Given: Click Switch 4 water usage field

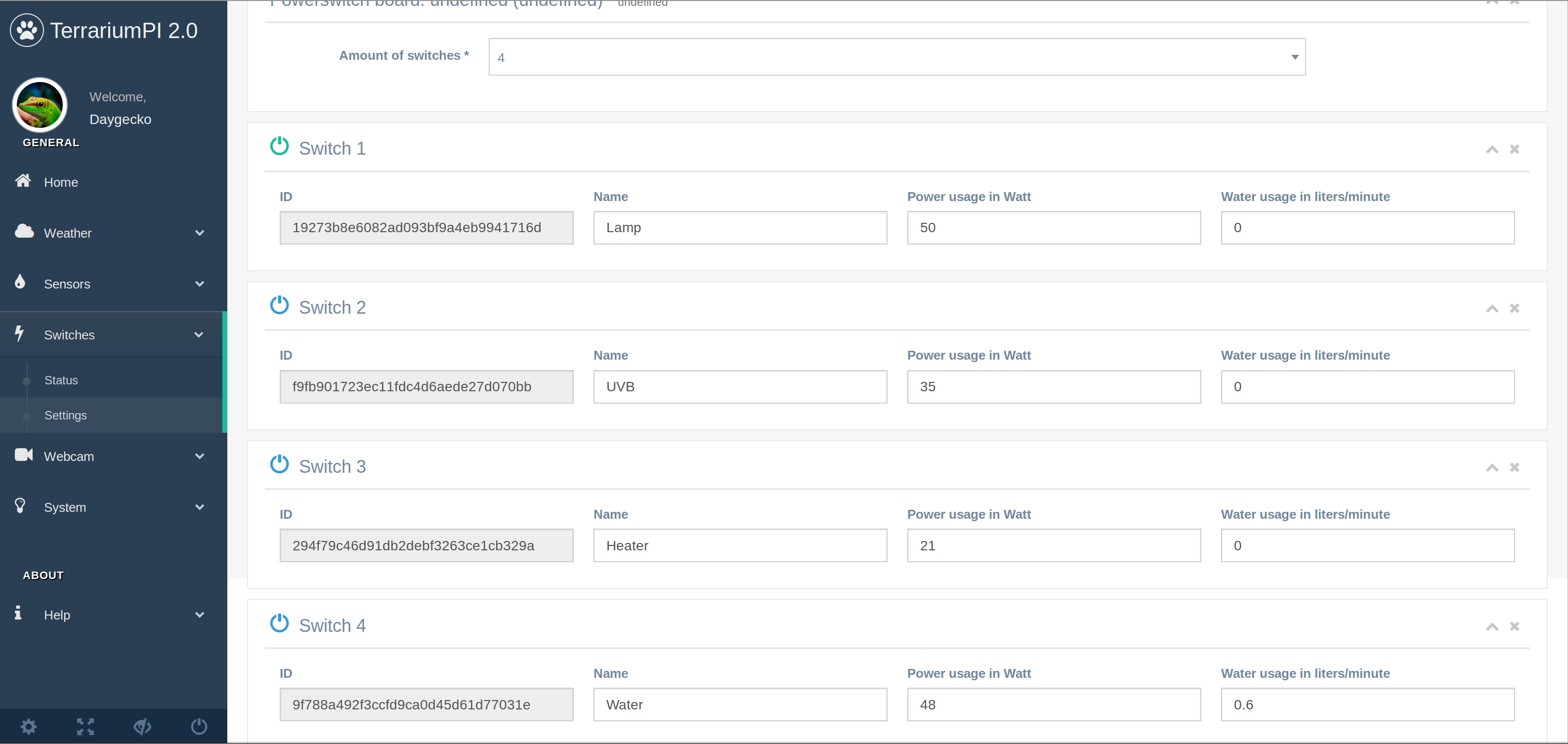Looking at the screenshot, I should pyautogui.click(x=1367, y=704).
